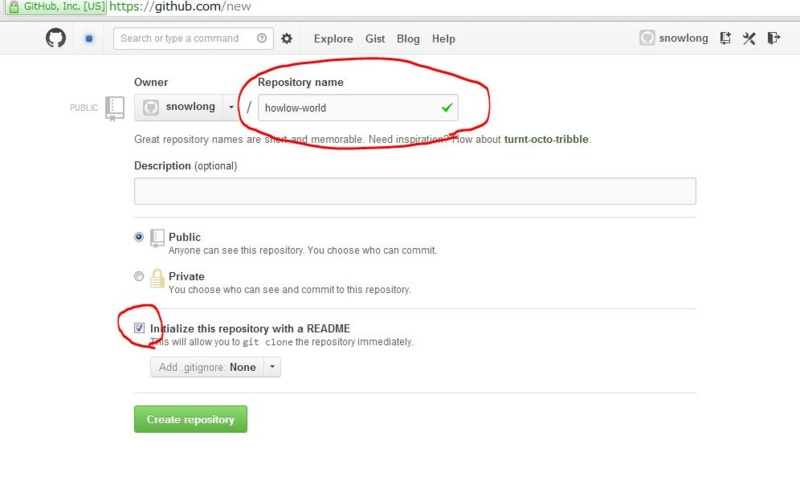Click the green checkmark in repository name

point(447,108)
